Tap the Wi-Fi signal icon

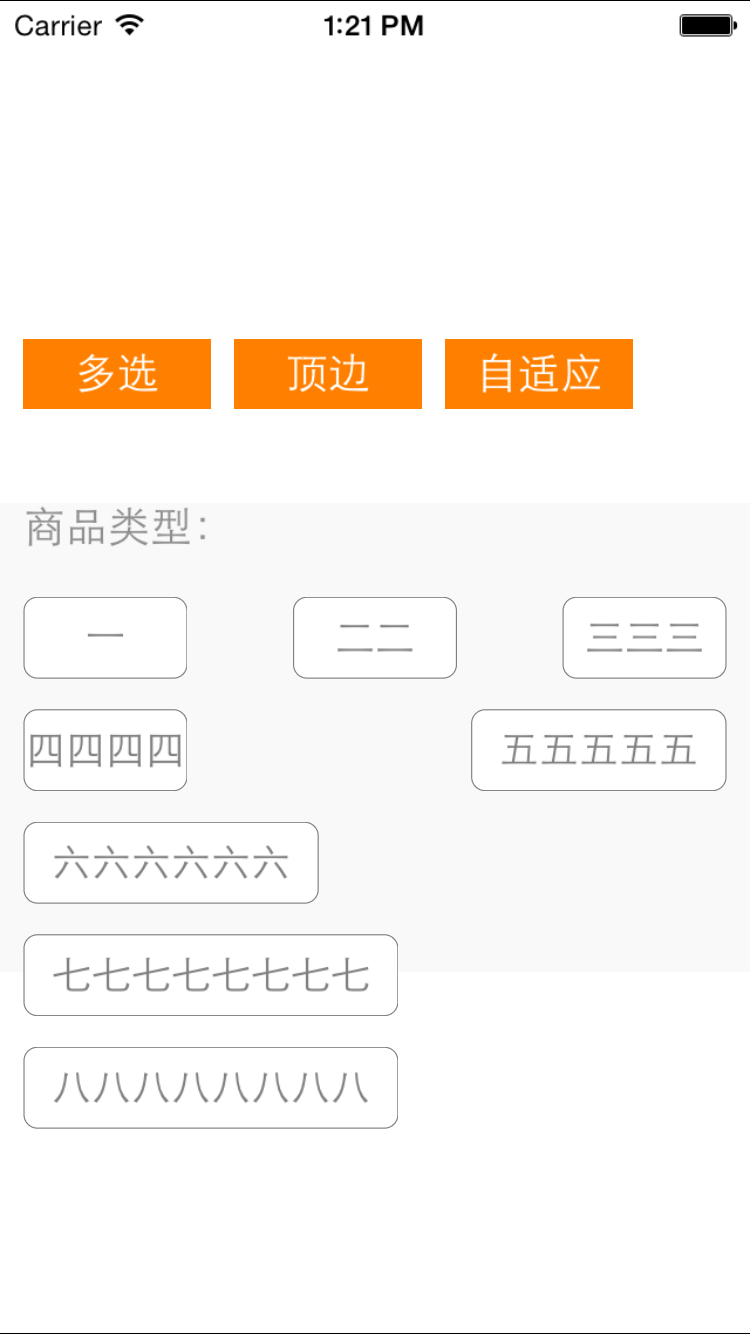coord(130,25)
